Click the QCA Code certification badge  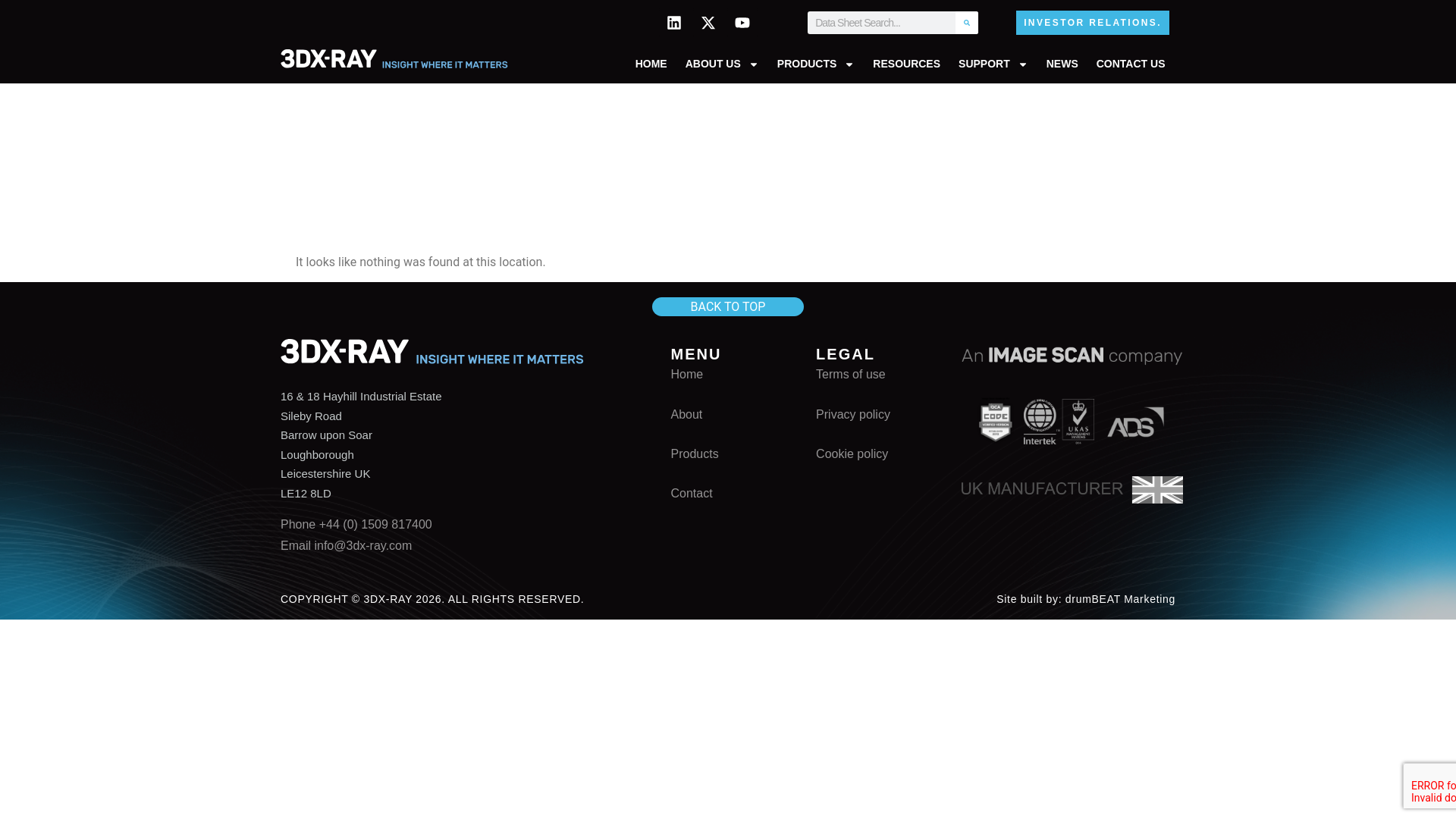coord(996,422)
